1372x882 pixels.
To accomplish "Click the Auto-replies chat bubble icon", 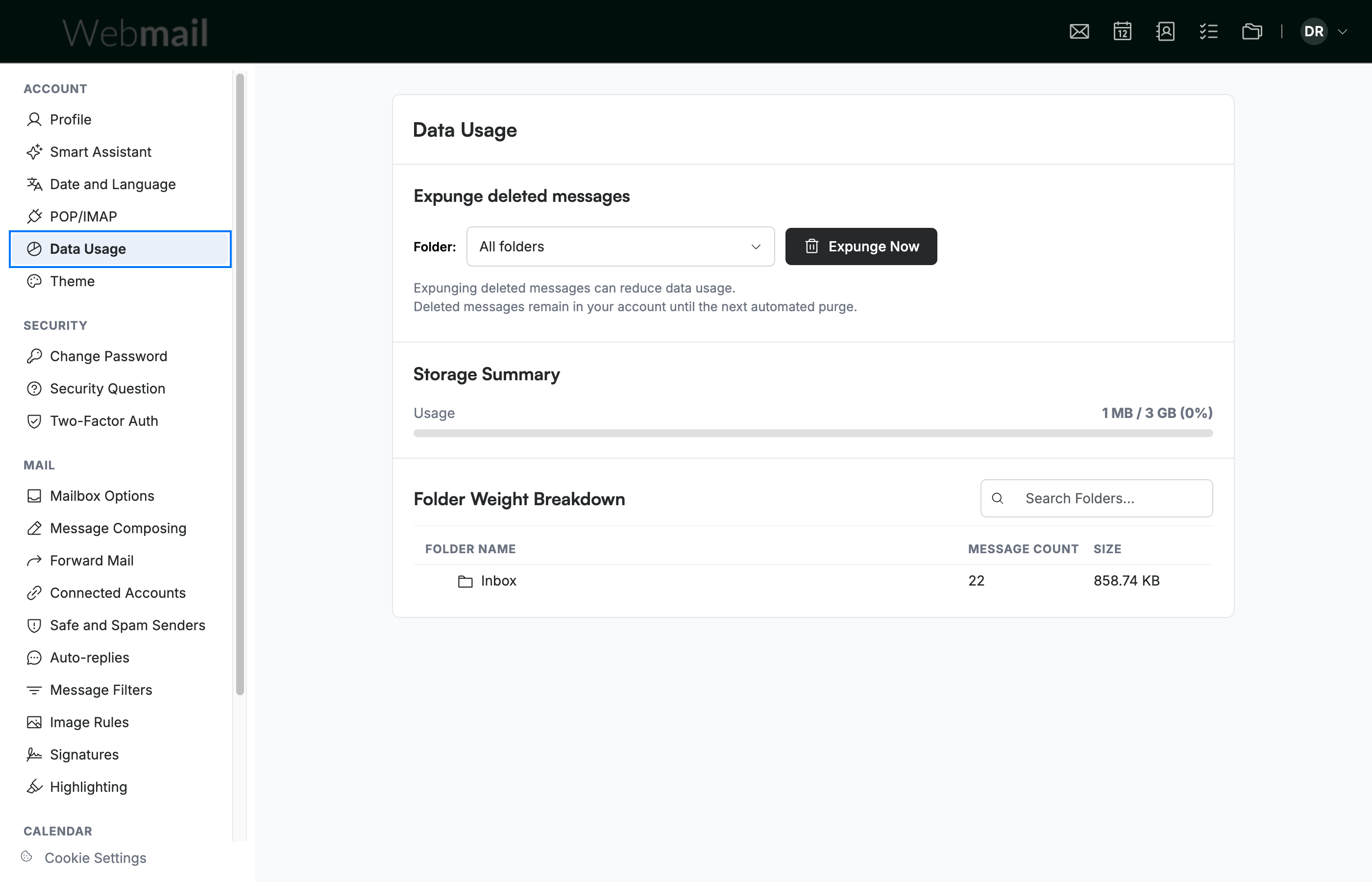I will click(x=34, y=658).
